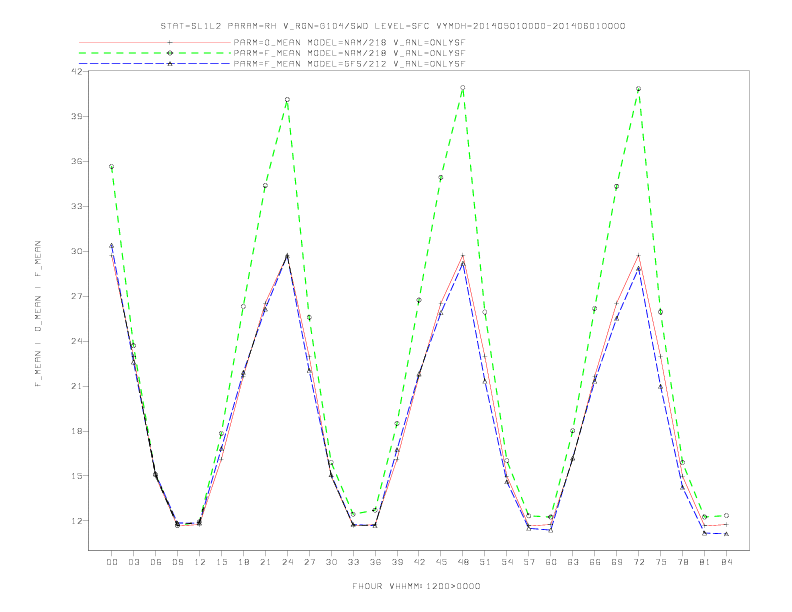Click the x-axis label FHOUR VHHMM:1200>0000
Screen dimensions: 792x612
[416, 586]
